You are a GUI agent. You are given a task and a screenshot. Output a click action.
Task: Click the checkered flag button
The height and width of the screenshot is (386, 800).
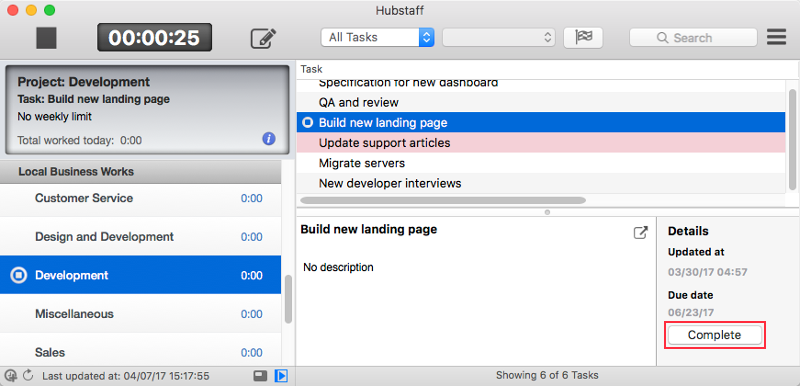(583, 37)
